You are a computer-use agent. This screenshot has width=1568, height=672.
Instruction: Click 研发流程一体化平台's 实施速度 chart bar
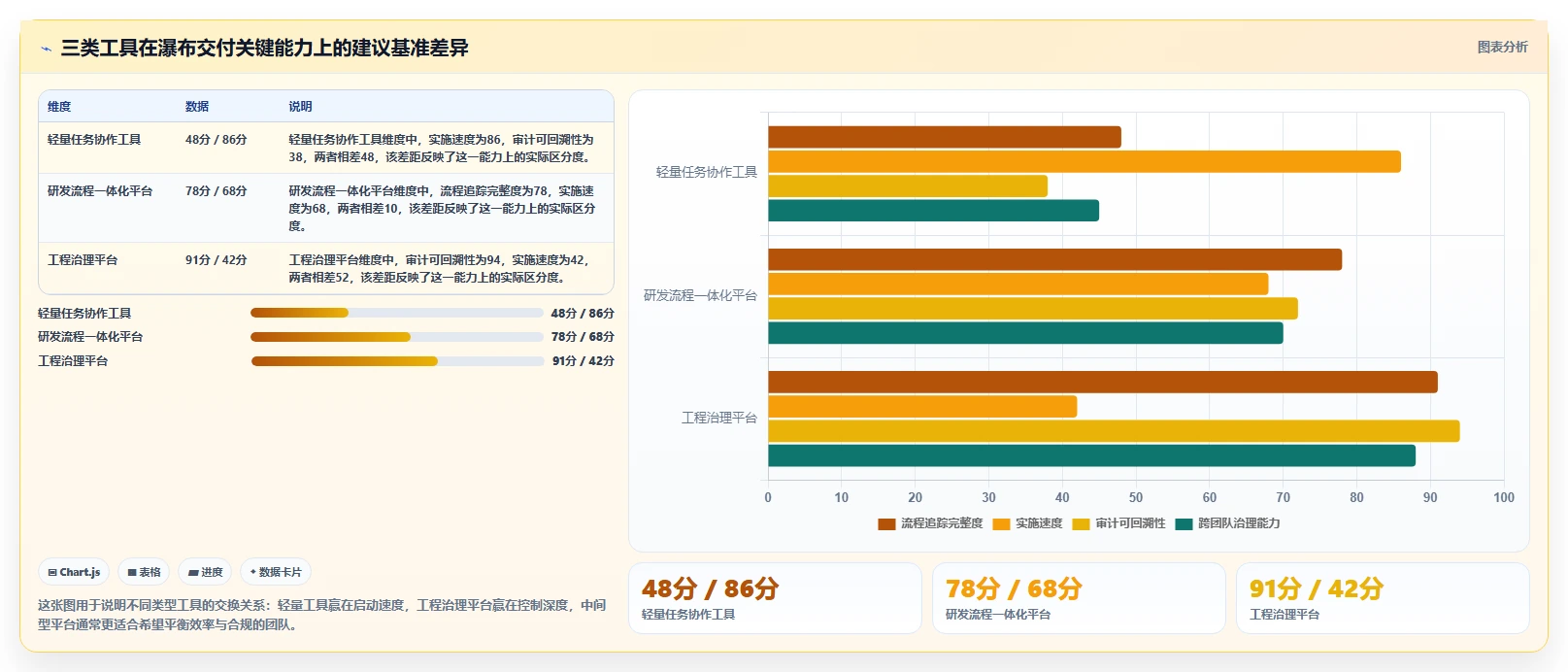pyautogui.click(x=1018, y=284)
